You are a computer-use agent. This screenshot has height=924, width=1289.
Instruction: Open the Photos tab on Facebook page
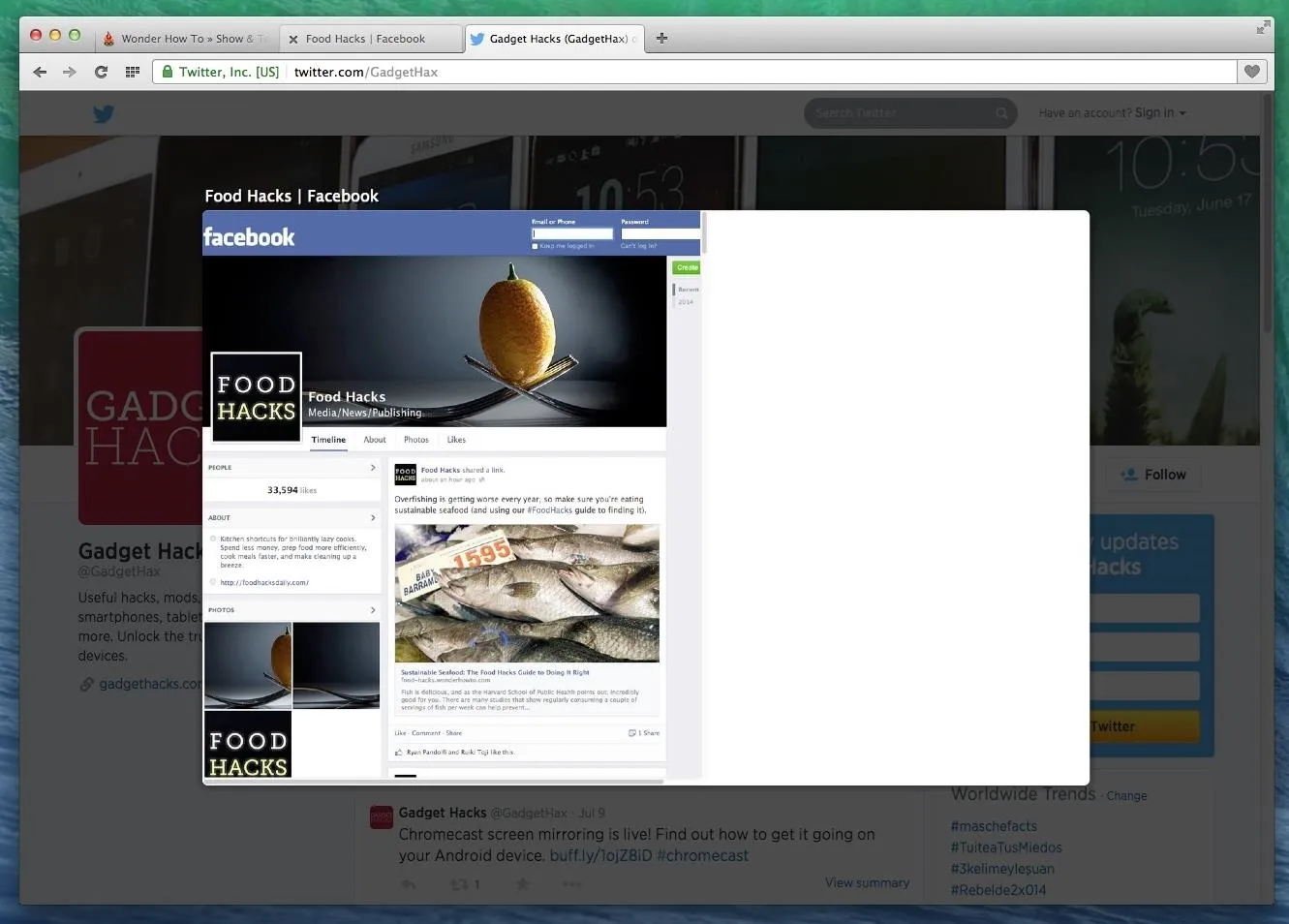(x=416, y=440)
